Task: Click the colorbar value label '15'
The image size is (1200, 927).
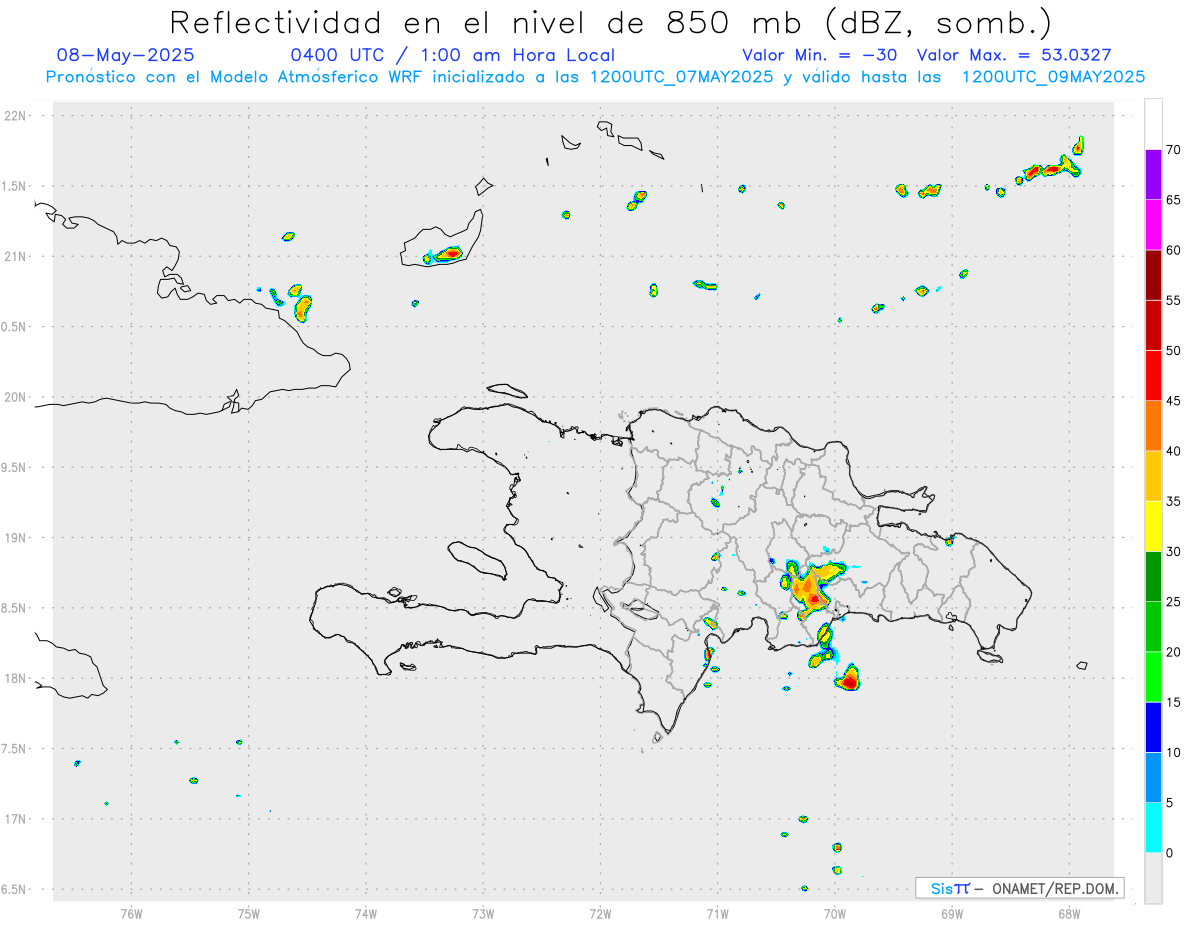Action: pos(1173,702)
